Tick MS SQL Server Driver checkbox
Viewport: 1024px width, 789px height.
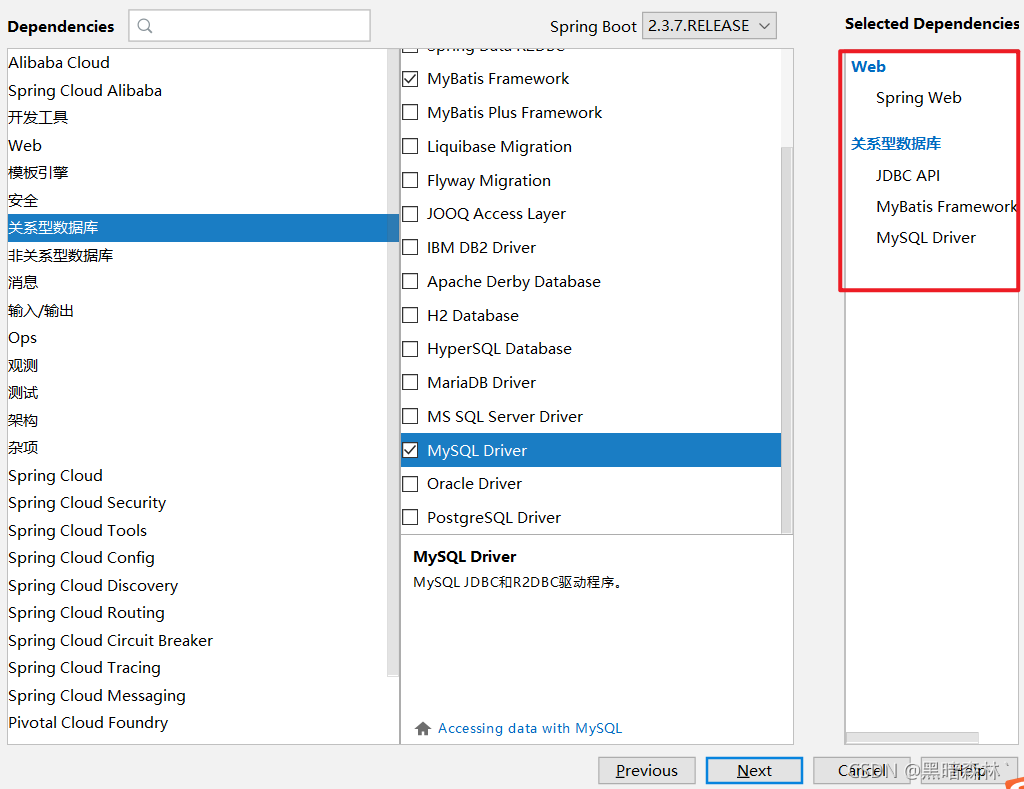(410, 416)
